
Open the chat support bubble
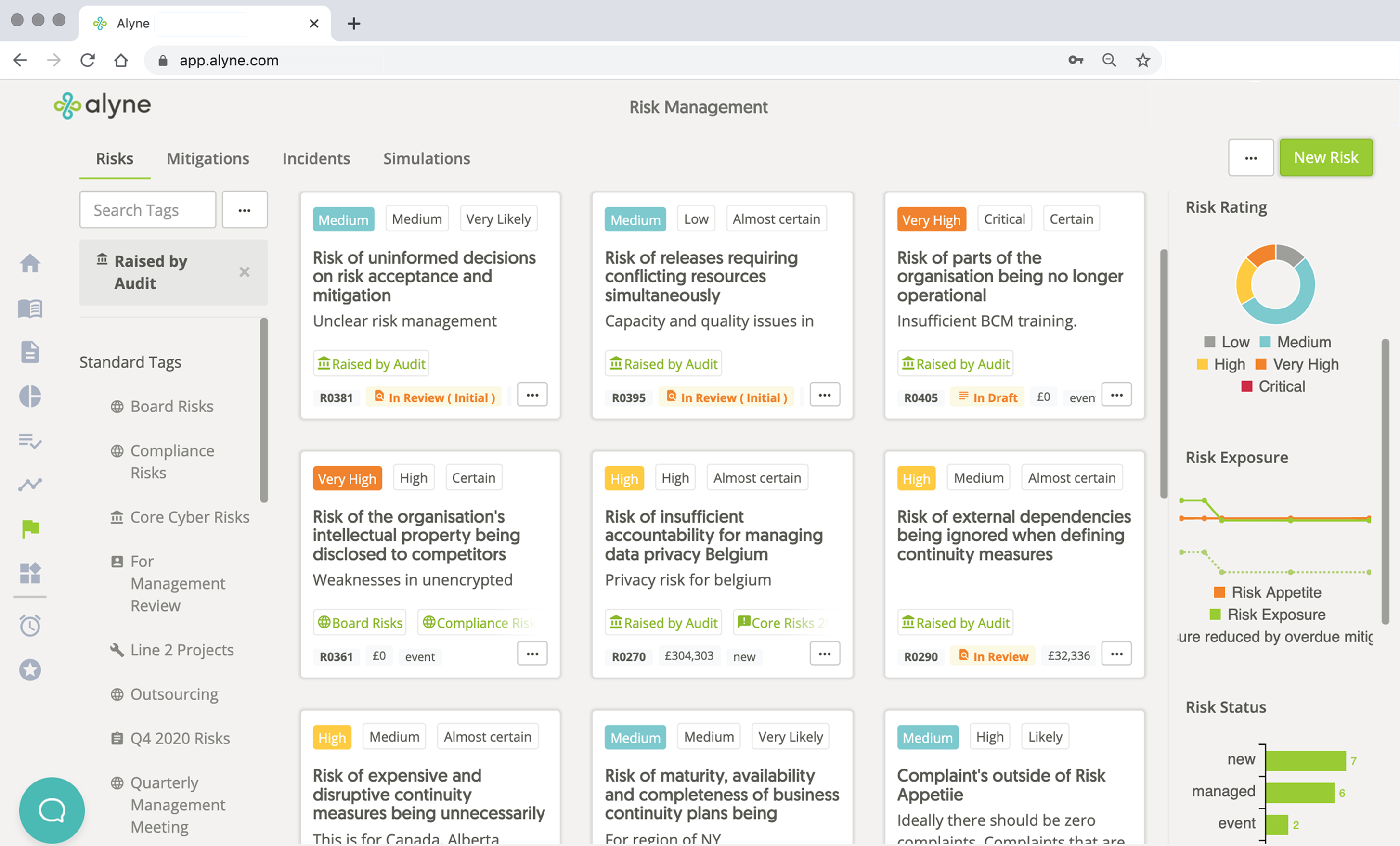52,809
